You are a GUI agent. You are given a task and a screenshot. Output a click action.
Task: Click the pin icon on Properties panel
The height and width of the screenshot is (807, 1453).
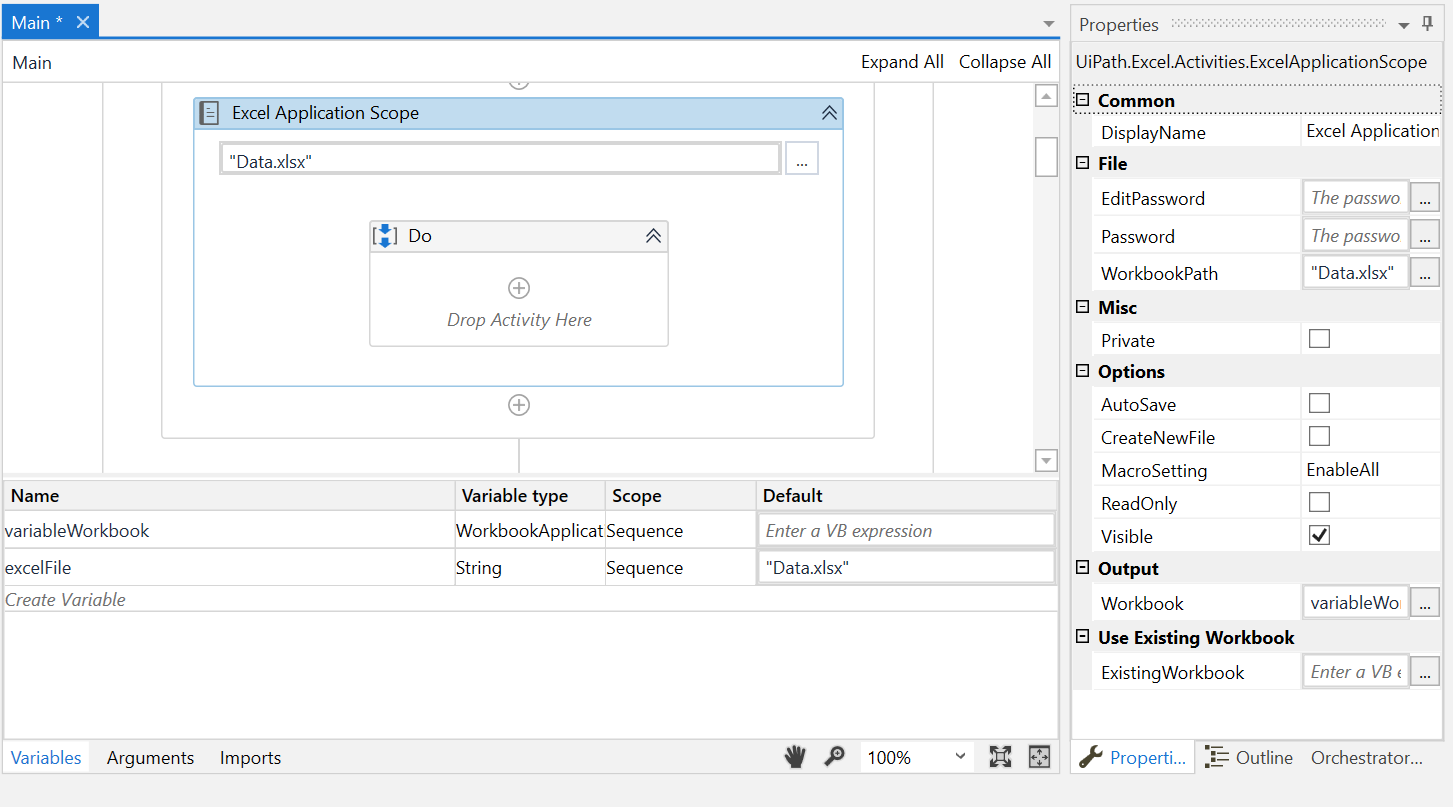pyautogui.click(x=1427, y=23)
